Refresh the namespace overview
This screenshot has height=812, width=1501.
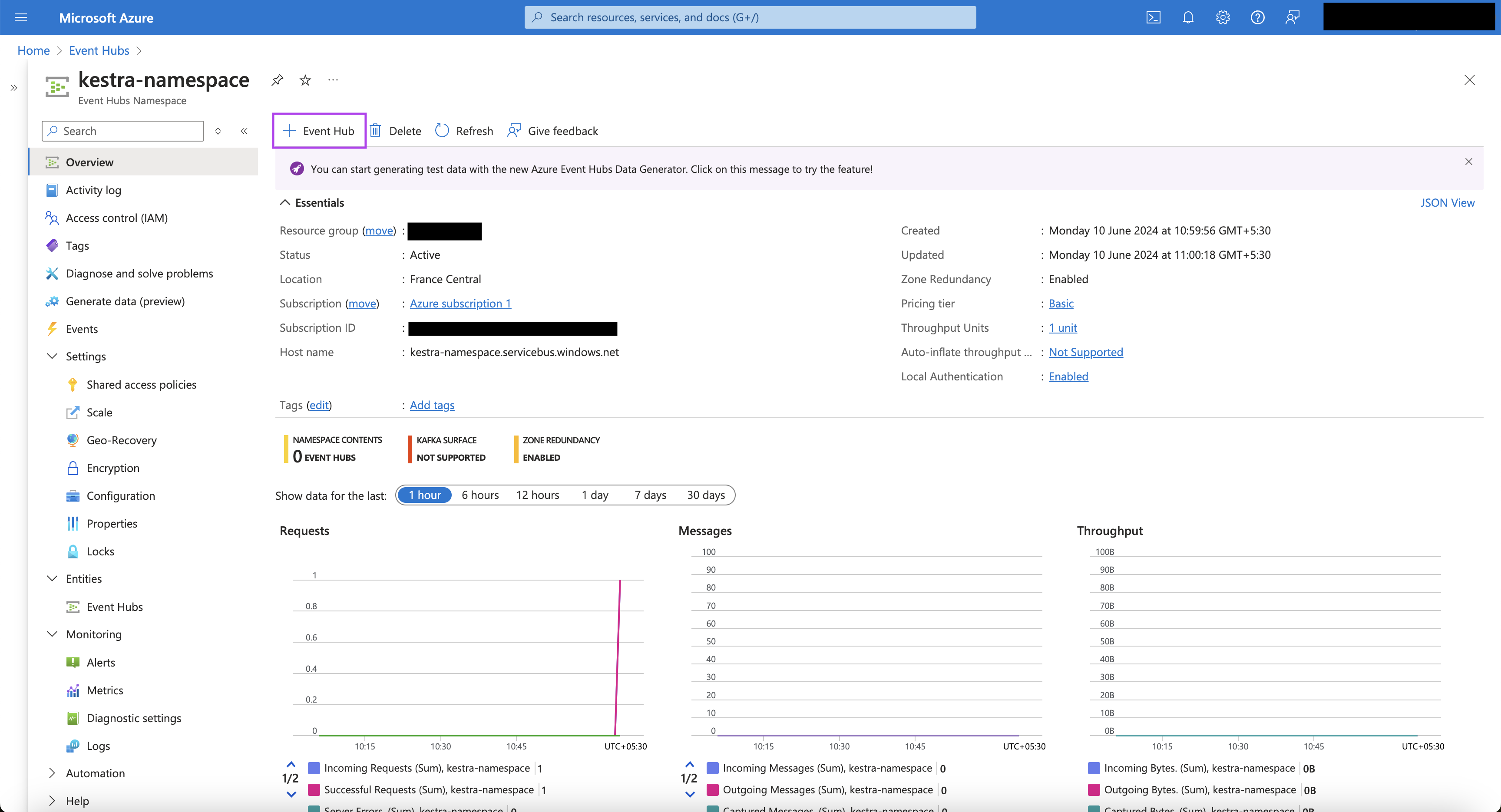tap(464, 130)
